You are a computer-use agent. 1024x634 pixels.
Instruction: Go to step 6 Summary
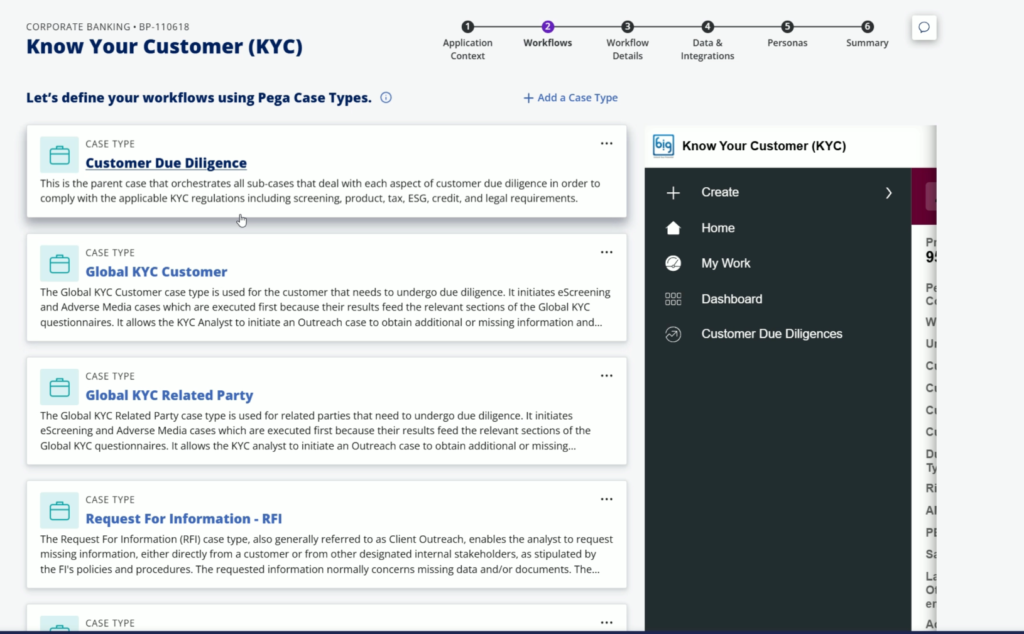coord(867,35)
